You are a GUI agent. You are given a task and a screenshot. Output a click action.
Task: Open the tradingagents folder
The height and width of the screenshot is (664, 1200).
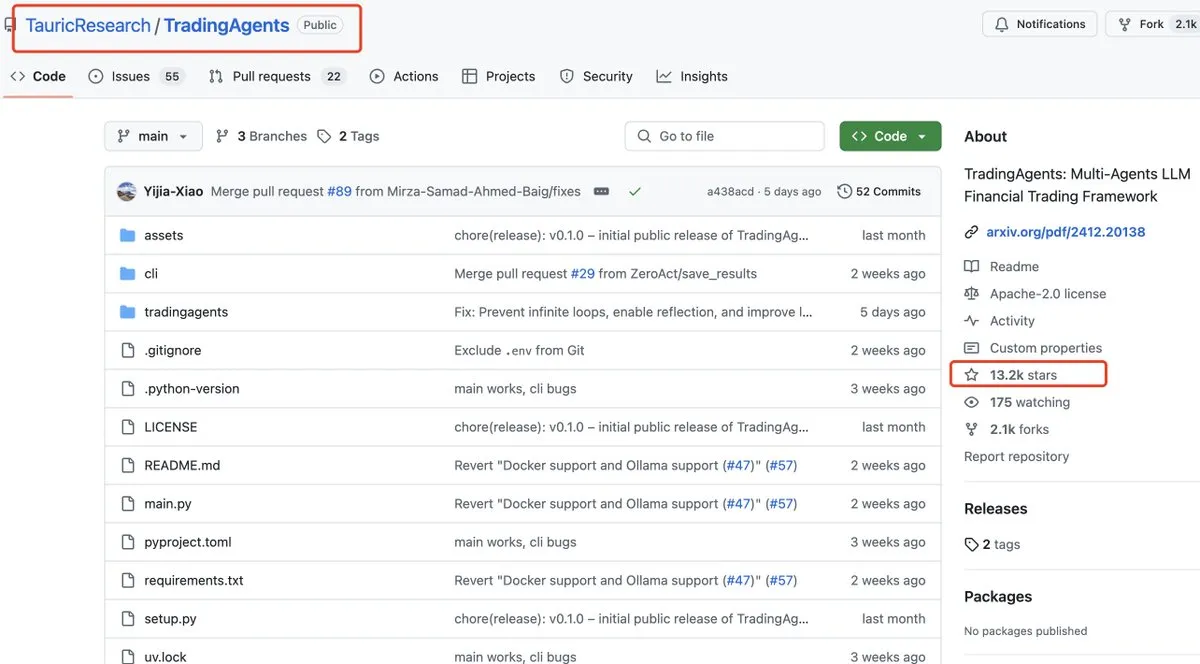click(x=186, y=312)
